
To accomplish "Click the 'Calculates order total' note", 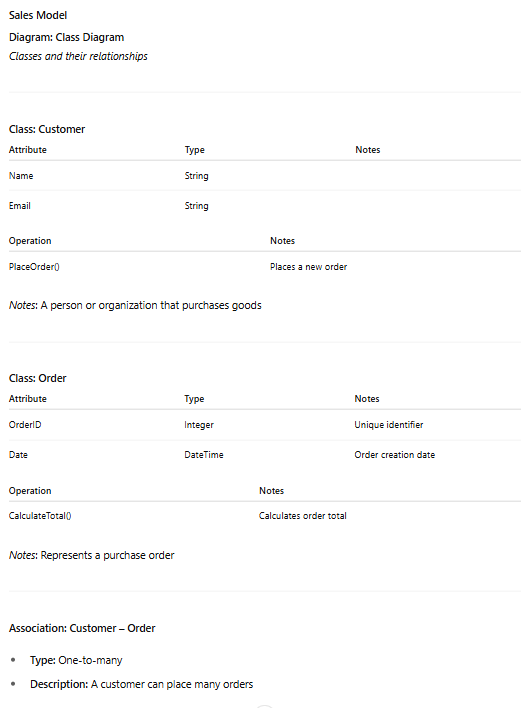I will 303,516.
